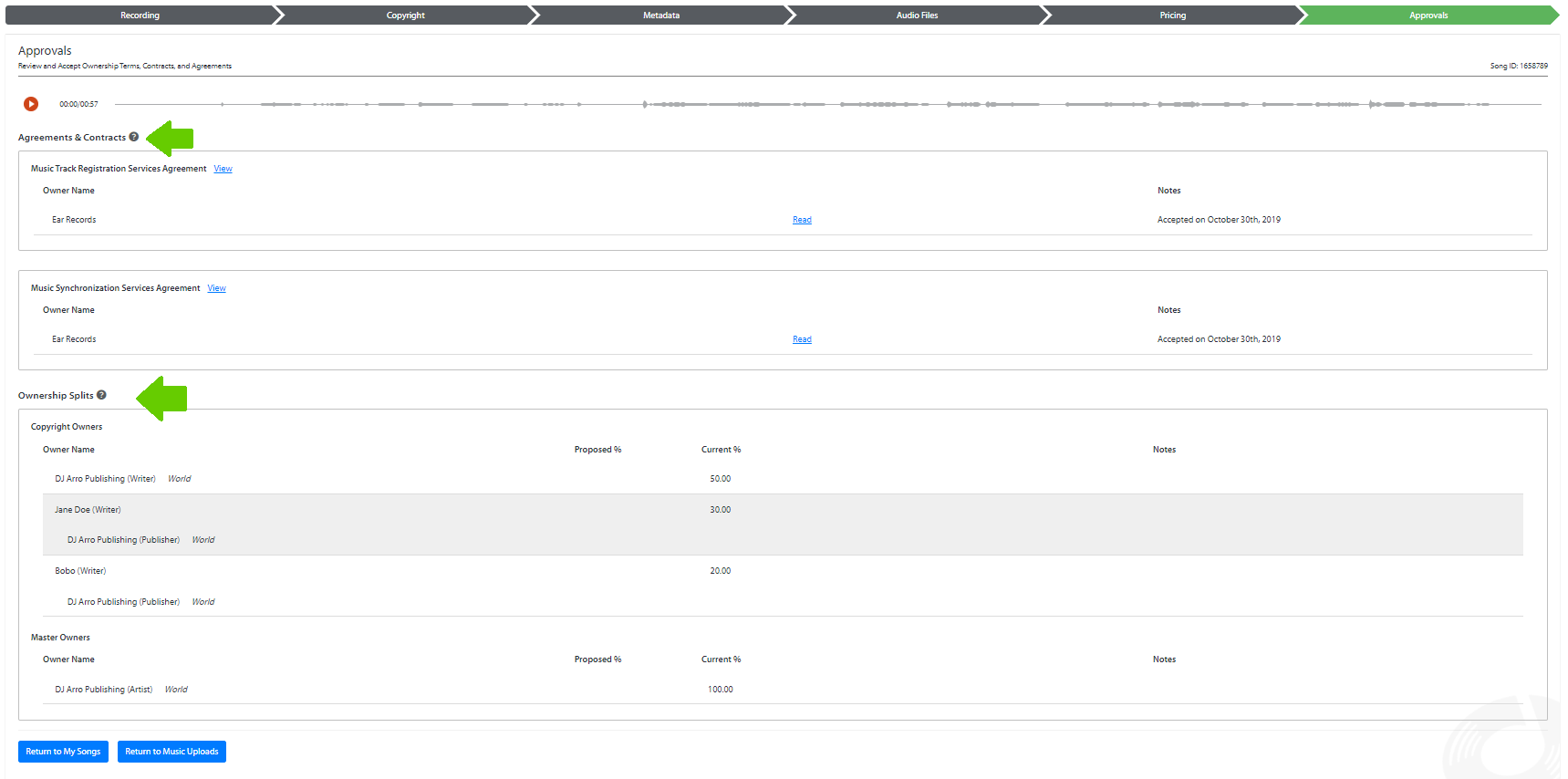Open help icon next to Ownership Splits
This screenshot has height=779, width=1568.
101,395
